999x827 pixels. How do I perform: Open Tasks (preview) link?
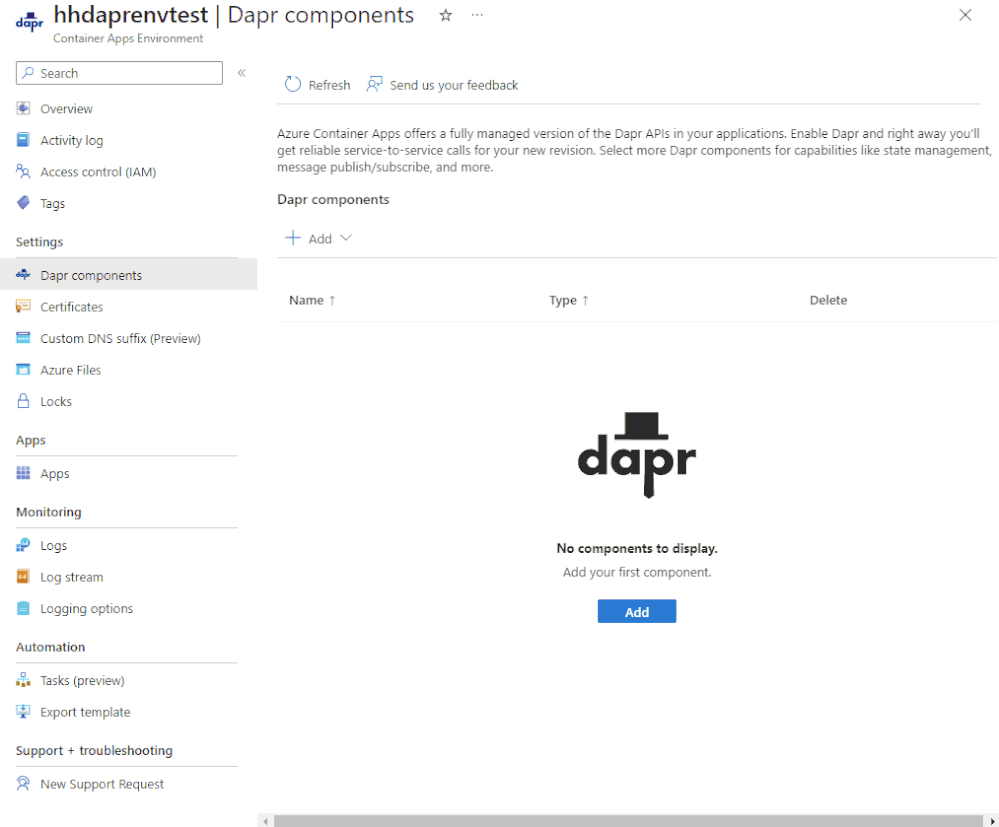(x=82, y=680)
